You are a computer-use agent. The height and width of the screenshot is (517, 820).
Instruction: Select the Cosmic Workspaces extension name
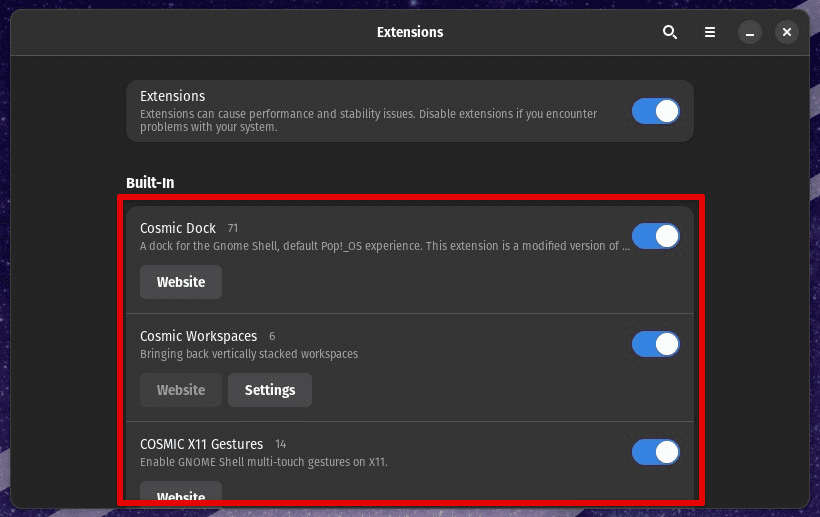198,336
